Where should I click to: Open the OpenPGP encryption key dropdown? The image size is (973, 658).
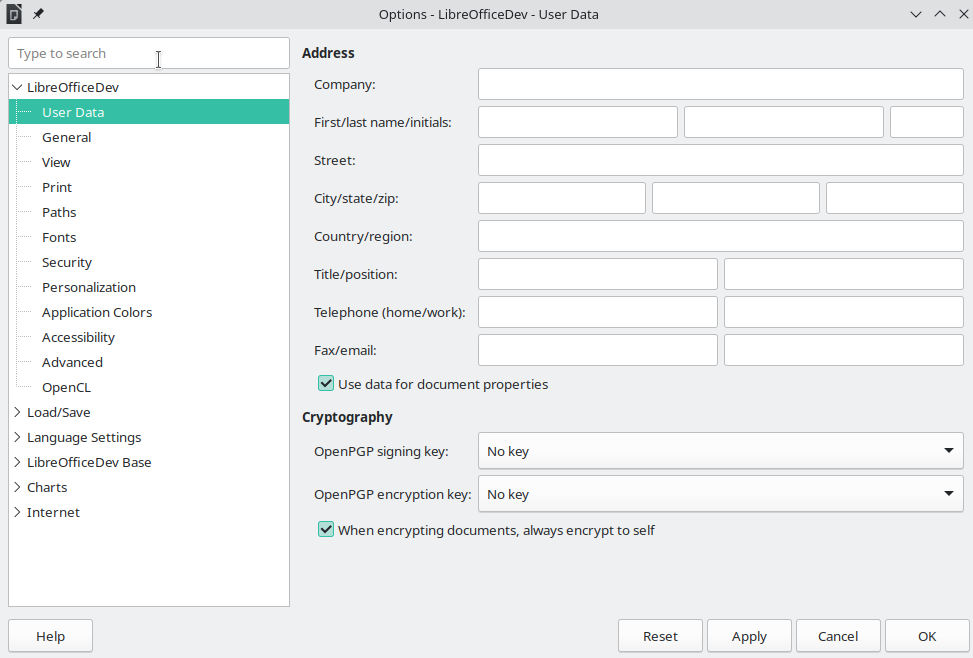point(720,494)
